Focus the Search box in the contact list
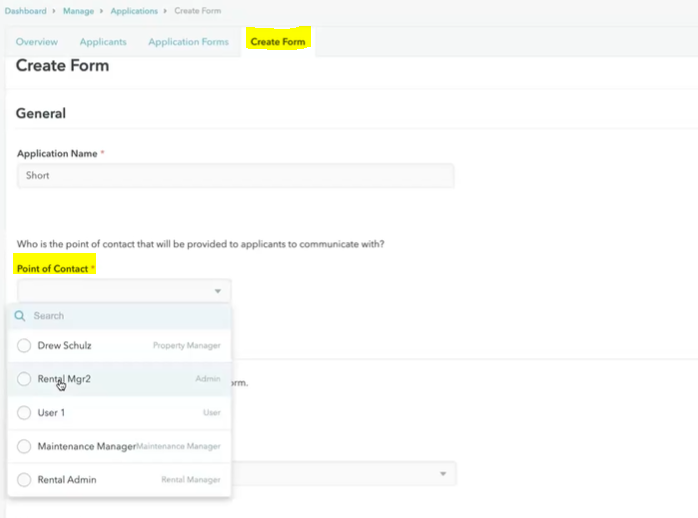The height and width of the screenshot is (518, 698). click(x=125, y=316)
